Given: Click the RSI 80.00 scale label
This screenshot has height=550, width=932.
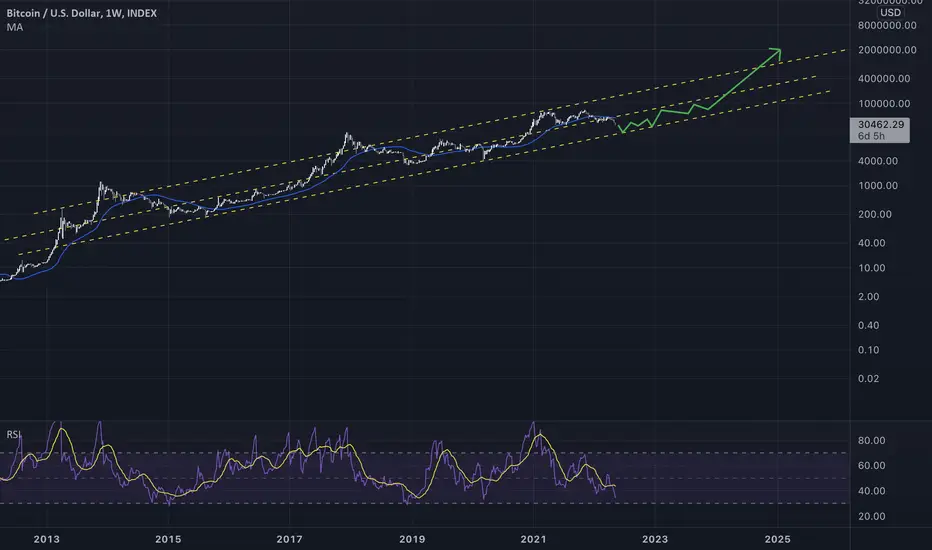Looking at the screenshot, I should 871,441.
